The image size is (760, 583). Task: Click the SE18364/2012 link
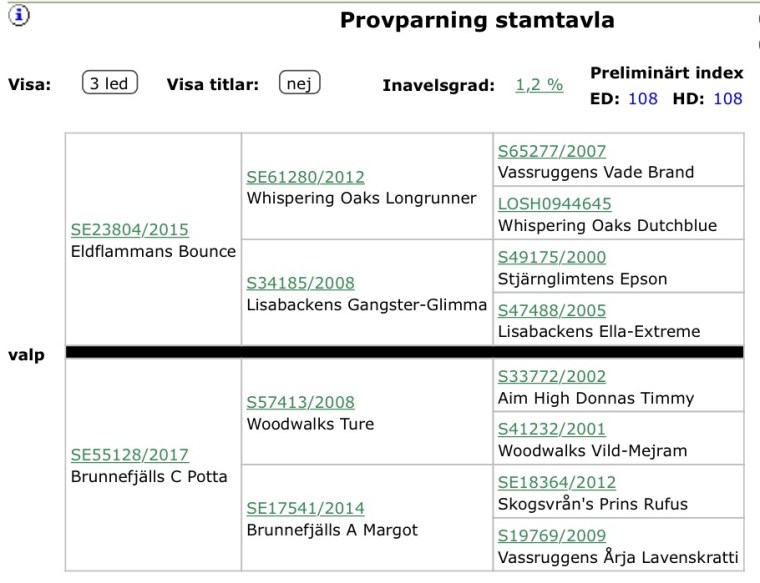557,482
